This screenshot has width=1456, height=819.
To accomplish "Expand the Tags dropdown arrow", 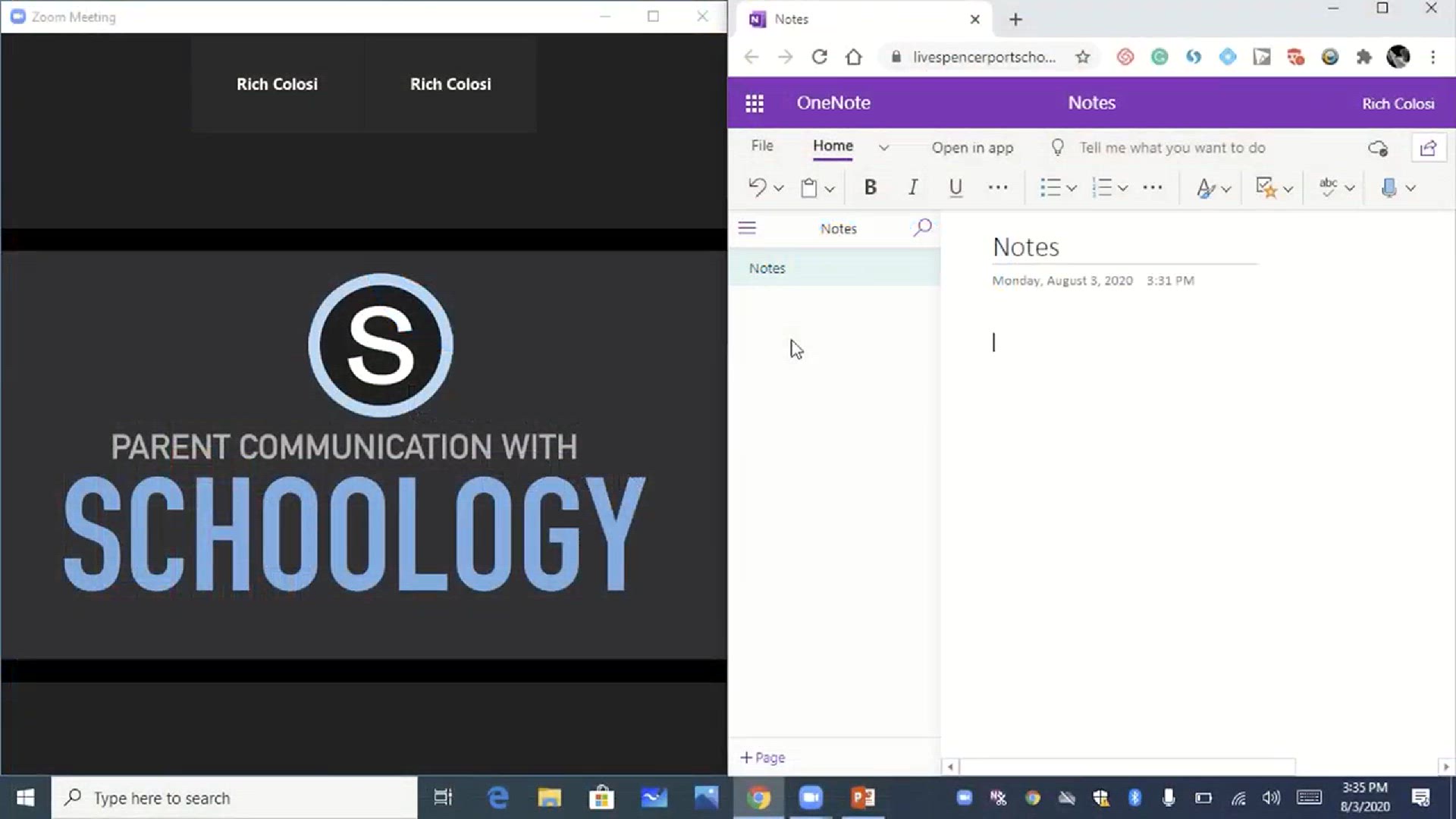I will [x=1288, y=189].
